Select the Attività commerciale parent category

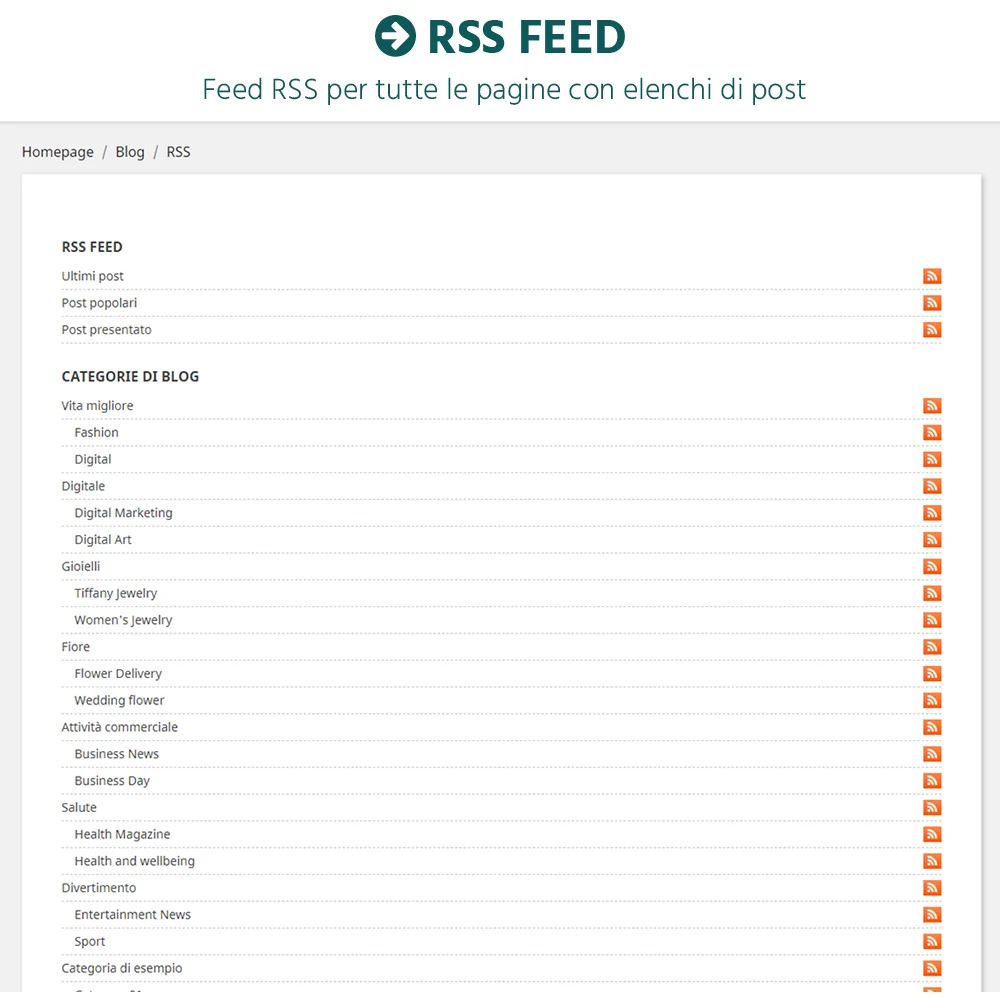[120, 727]
